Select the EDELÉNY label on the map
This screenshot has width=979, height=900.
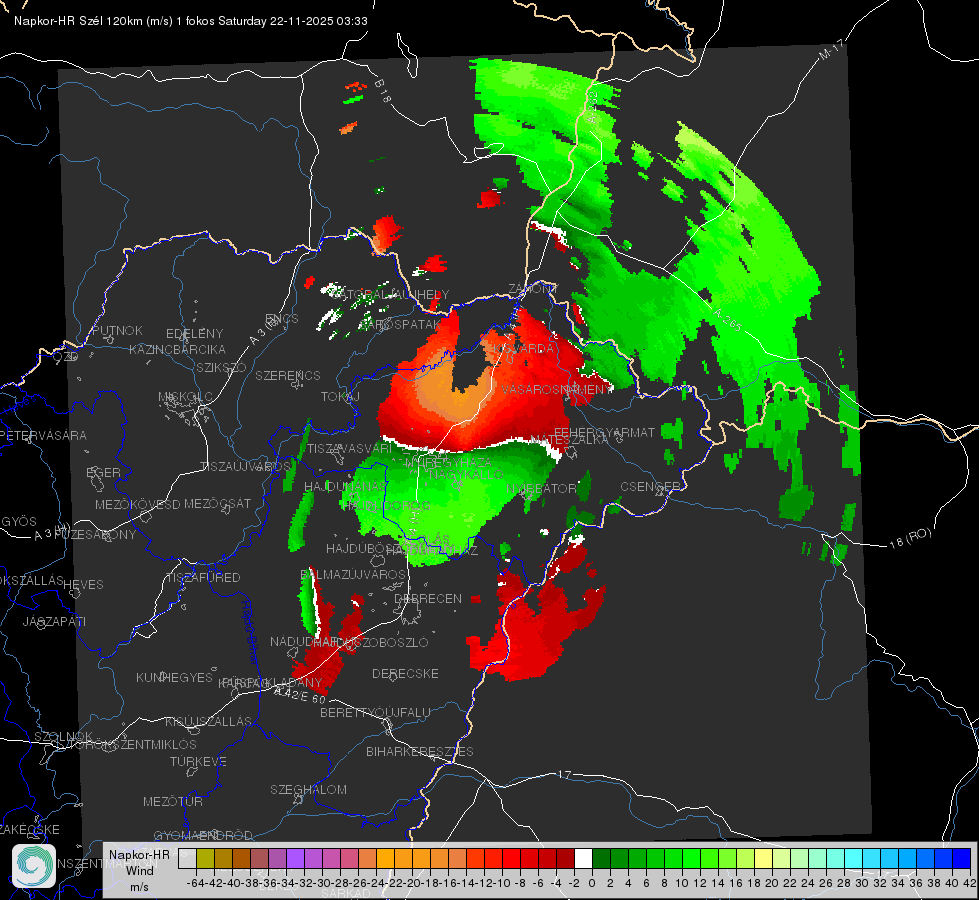point(194,334)
